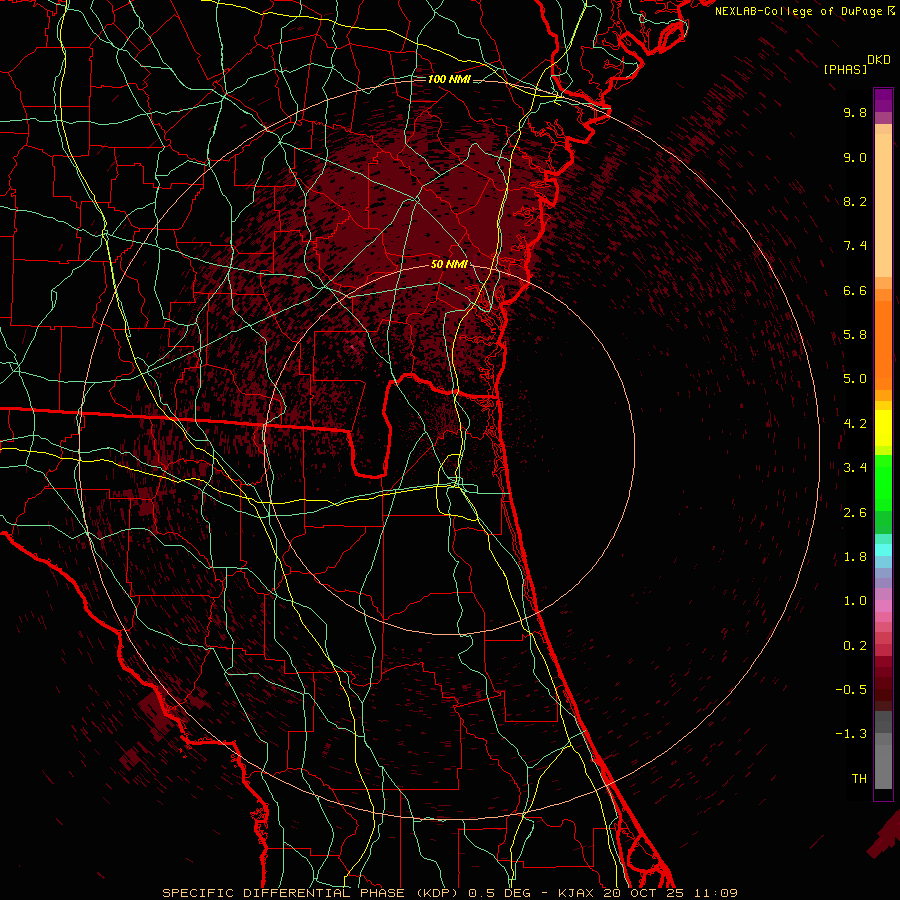Click the cyan band on the color scale

pyautogui.click(x=883, y=550)
